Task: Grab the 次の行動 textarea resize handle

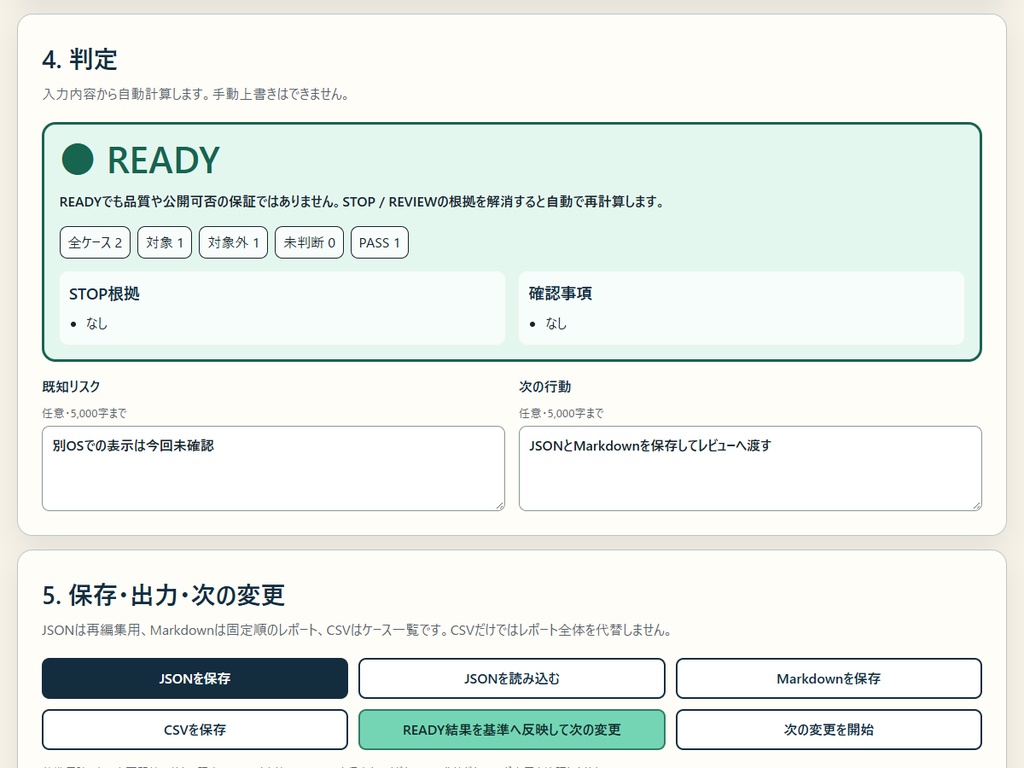Action: 977,505
